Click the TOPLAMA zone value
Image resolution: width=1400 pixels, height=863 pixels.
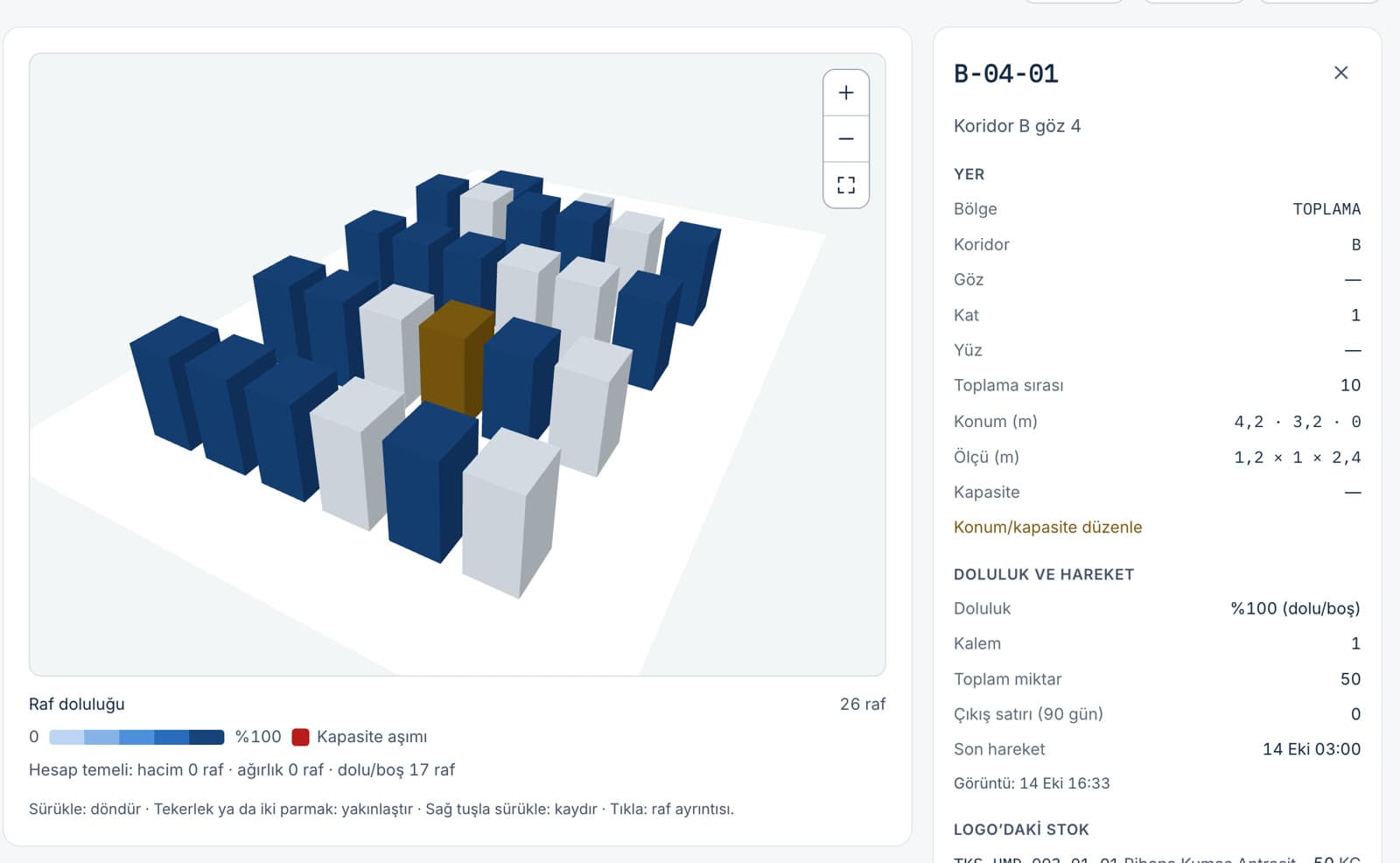coord(1326,209)
